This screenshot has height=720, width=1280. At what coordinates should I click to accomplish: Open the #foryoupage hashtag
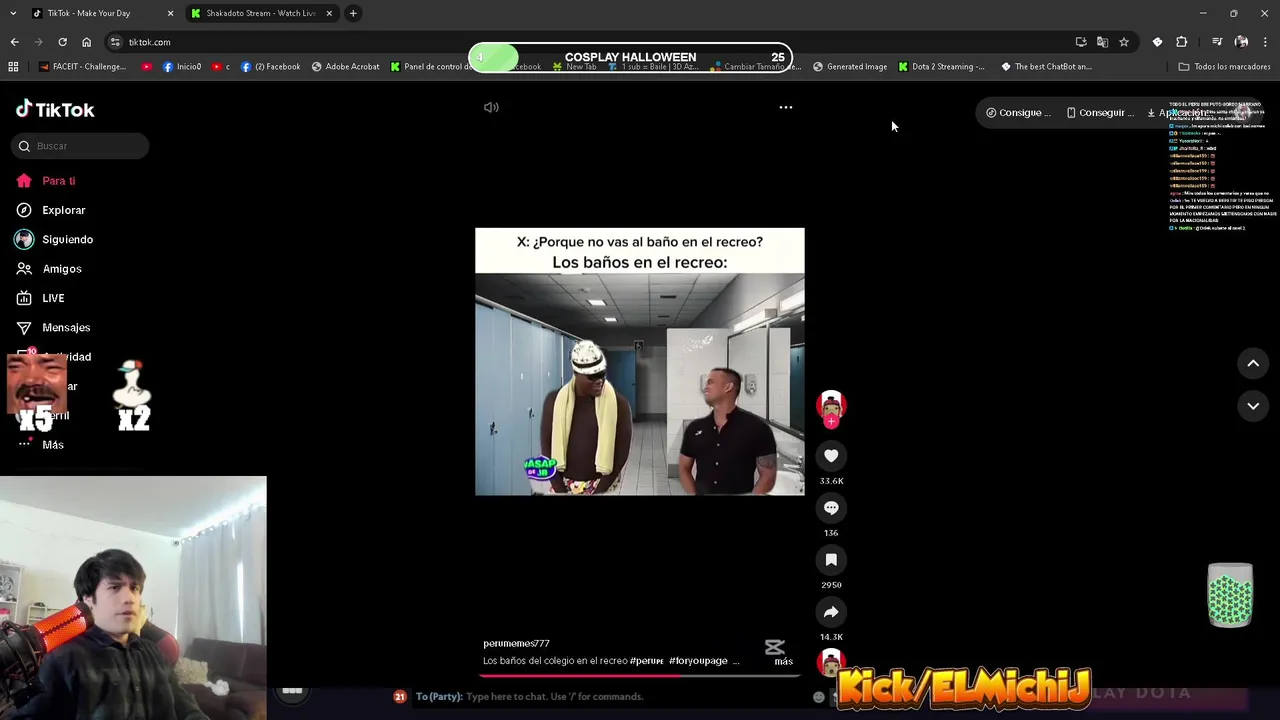point(698,661)
